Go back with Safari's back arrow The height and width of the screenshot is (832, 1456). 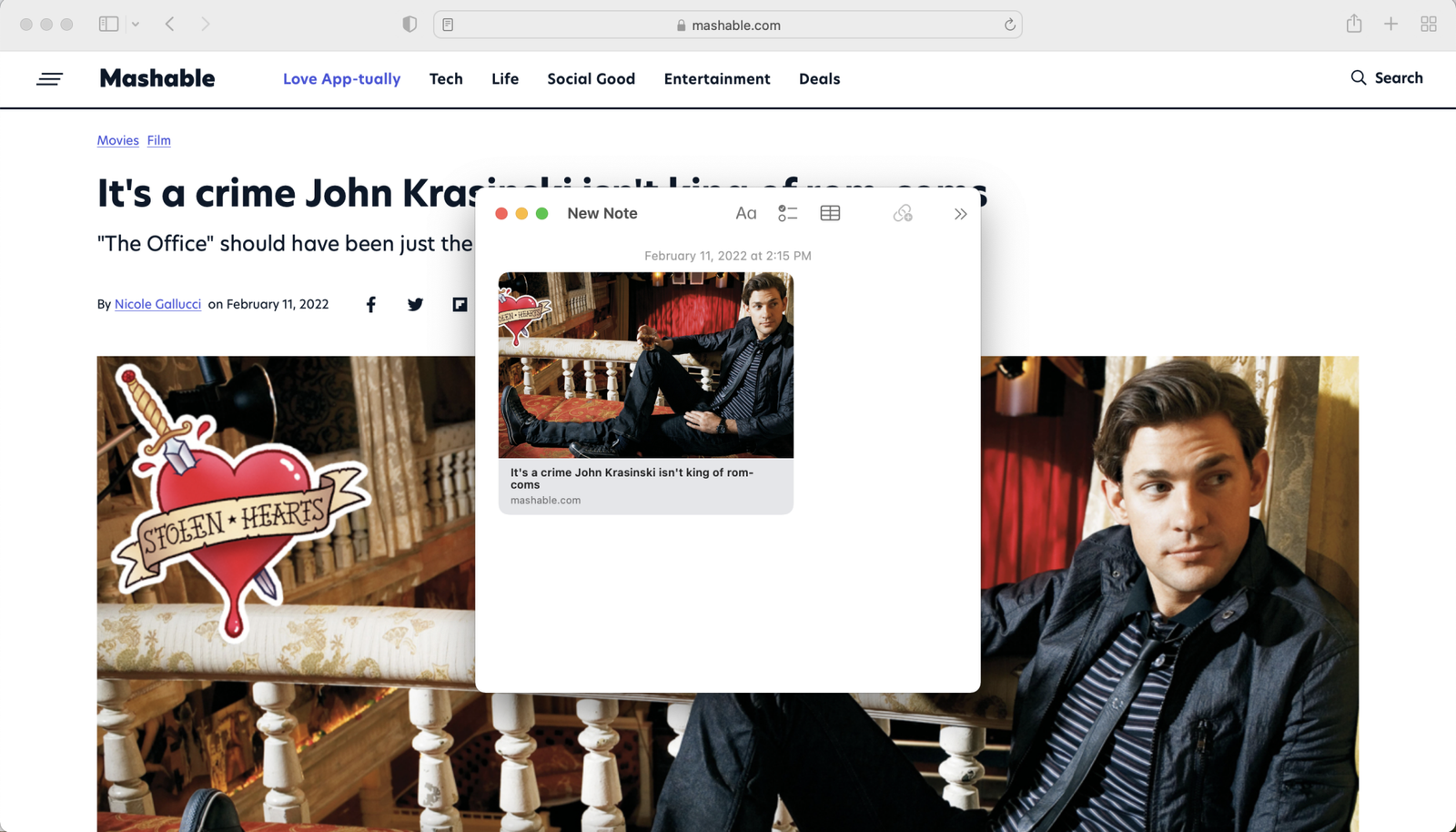click(170, 25)
